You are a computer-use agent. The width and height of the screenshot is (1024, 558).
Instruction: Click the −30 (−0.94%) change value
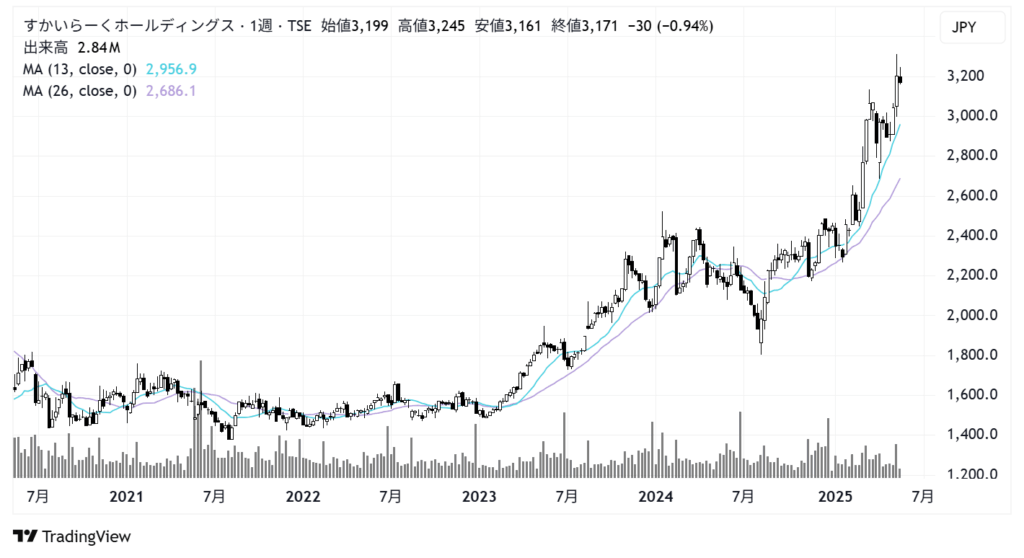670,26
